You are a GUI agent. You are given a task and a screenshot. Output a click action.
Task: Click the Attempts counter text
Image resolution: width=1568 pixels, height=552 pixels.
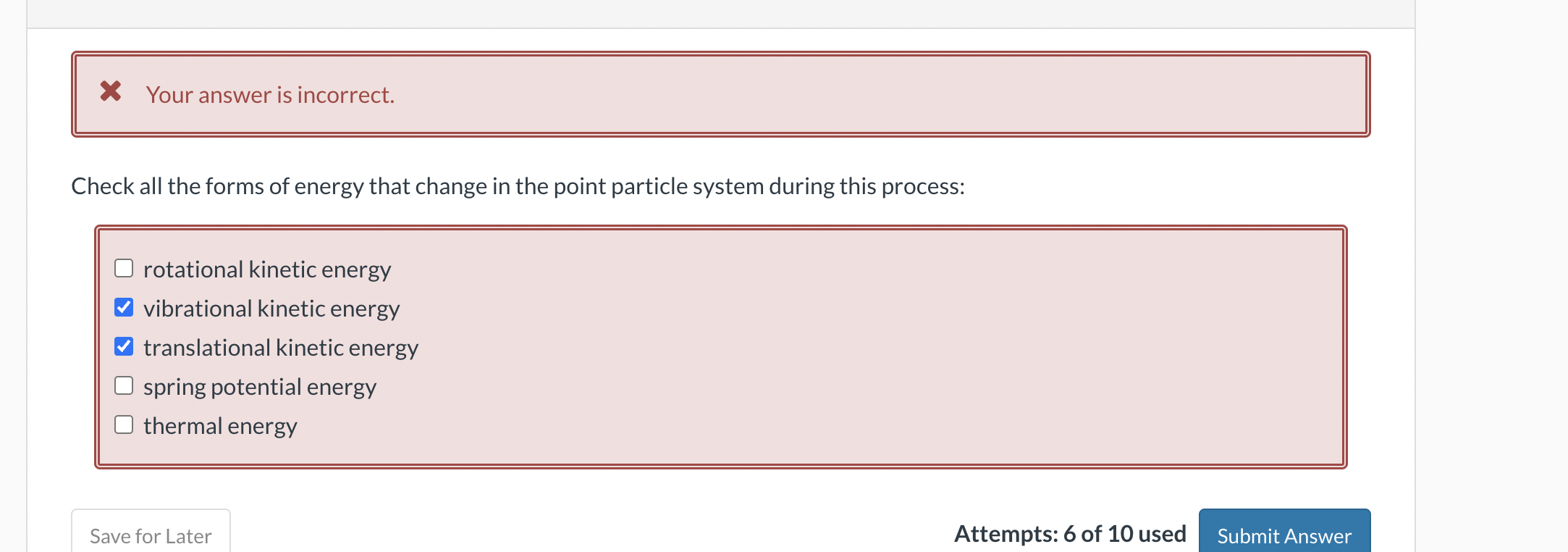click(x=1070, y=533)
